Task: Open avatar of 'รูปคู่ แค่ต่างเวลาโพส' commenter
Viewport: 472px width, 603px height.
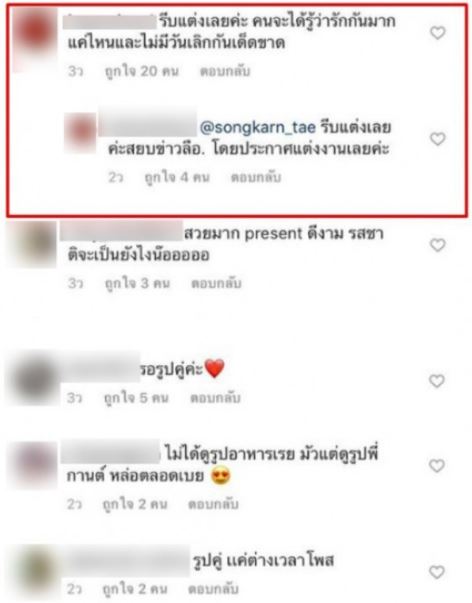Action: tap(37, 571)
